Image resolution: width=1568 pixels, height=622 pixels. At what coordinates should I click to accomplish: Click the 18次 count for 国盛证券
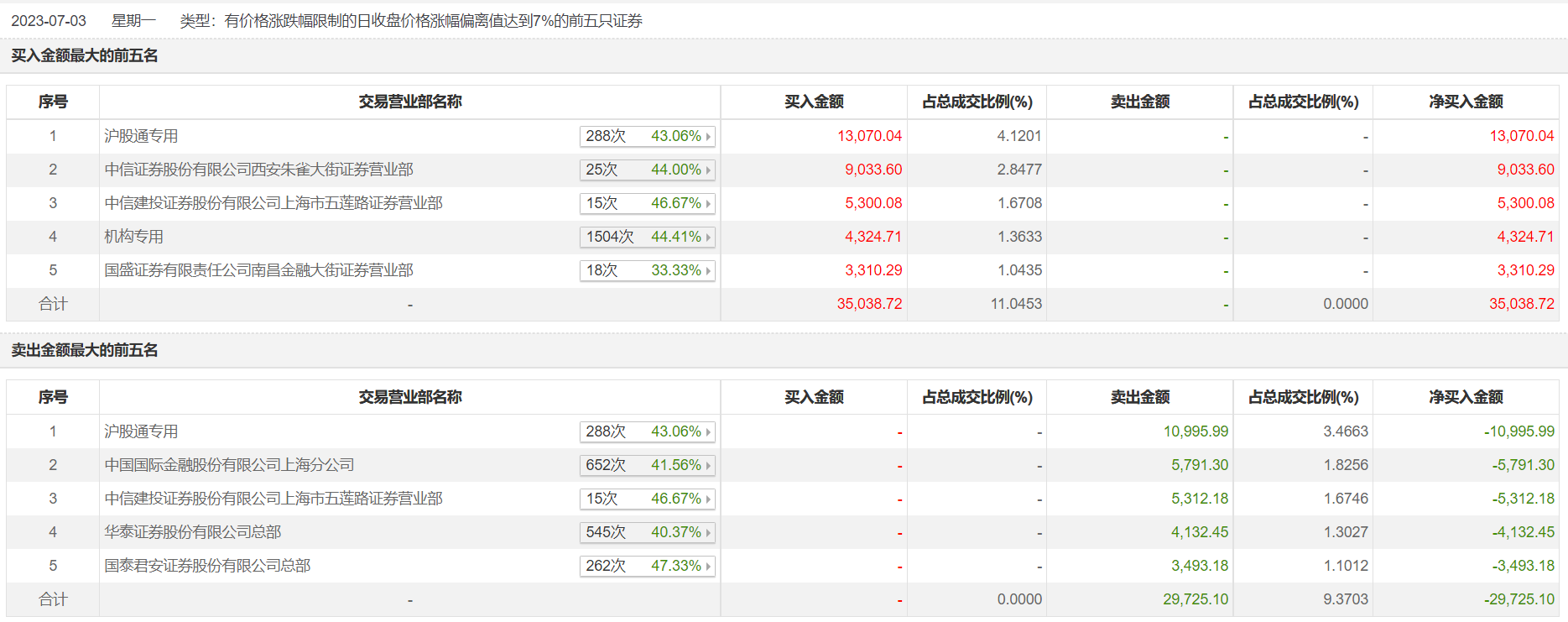[x=602, y=270]
